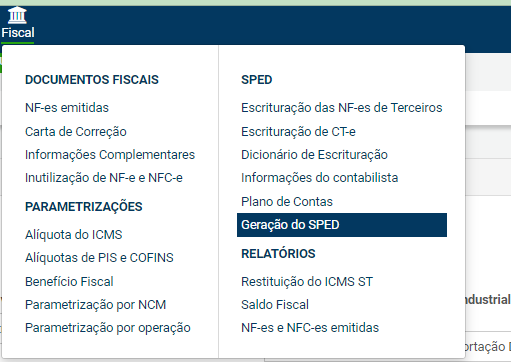Open Saldo Fiscal report

(x=275, y=305)
